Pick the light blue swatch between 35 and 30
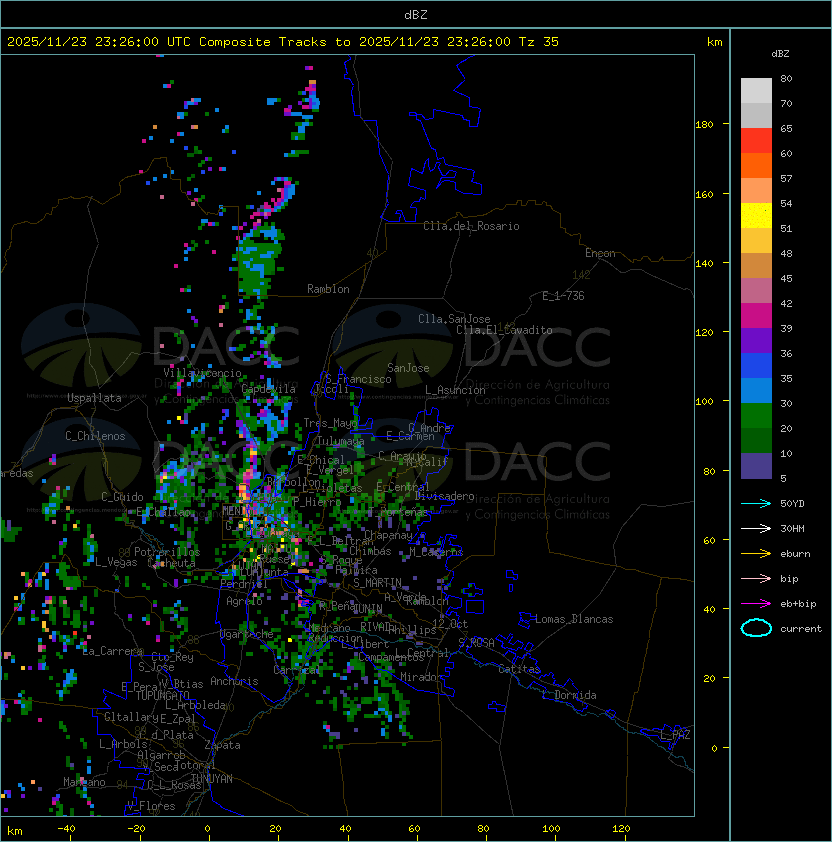 pos(756,390)
